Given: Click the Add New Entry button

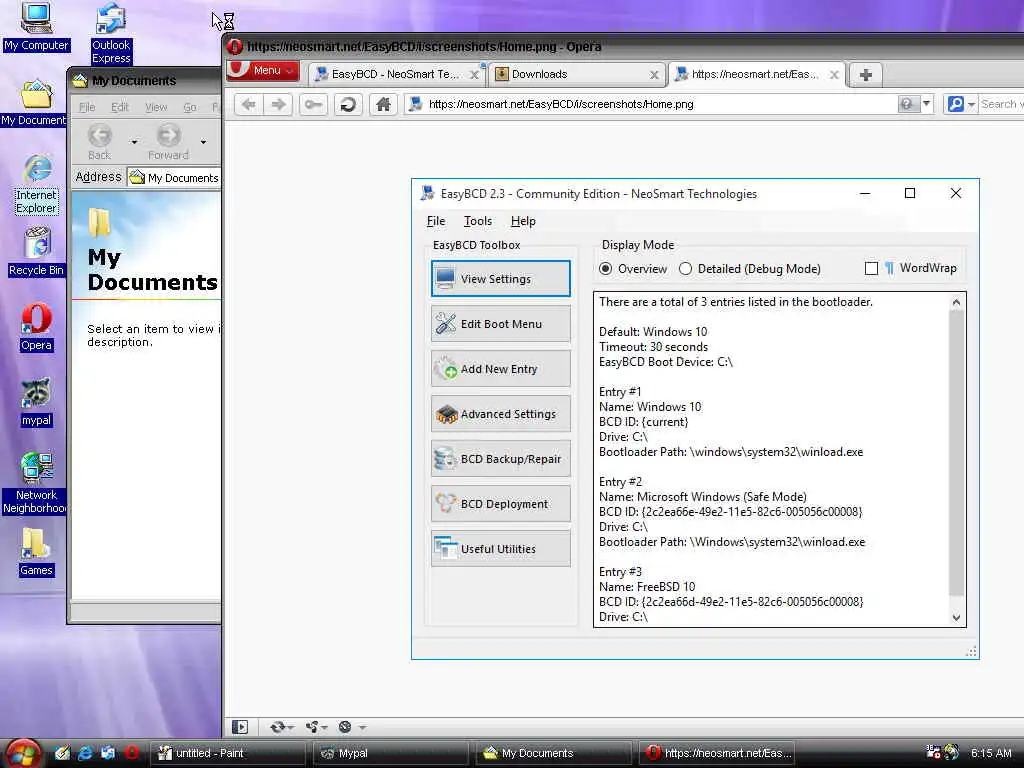Looking at the screenshot, I should pos(501,369).
